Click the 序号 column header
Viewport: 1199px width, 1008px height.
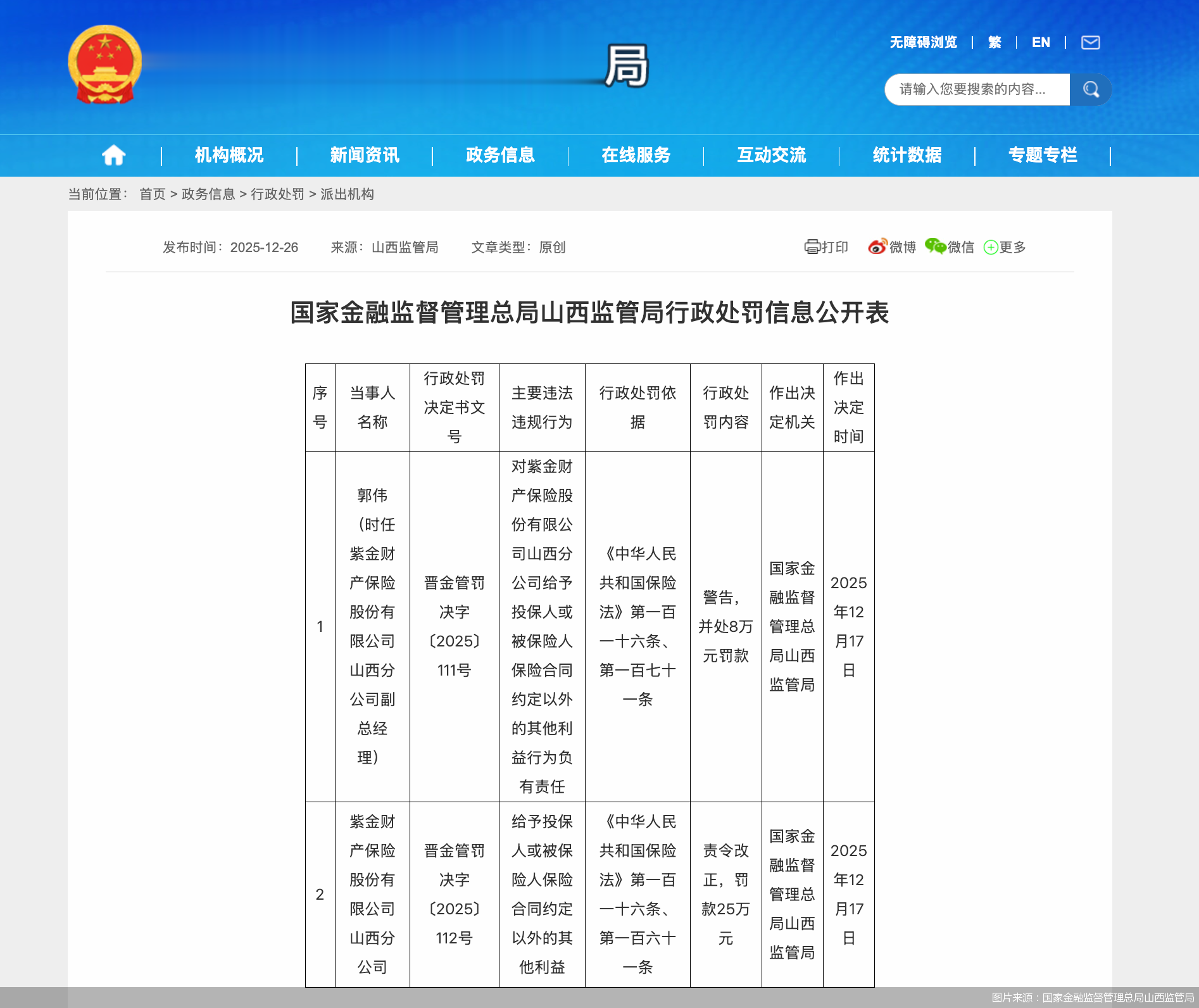pyautogui.click(x=320, y=408)
